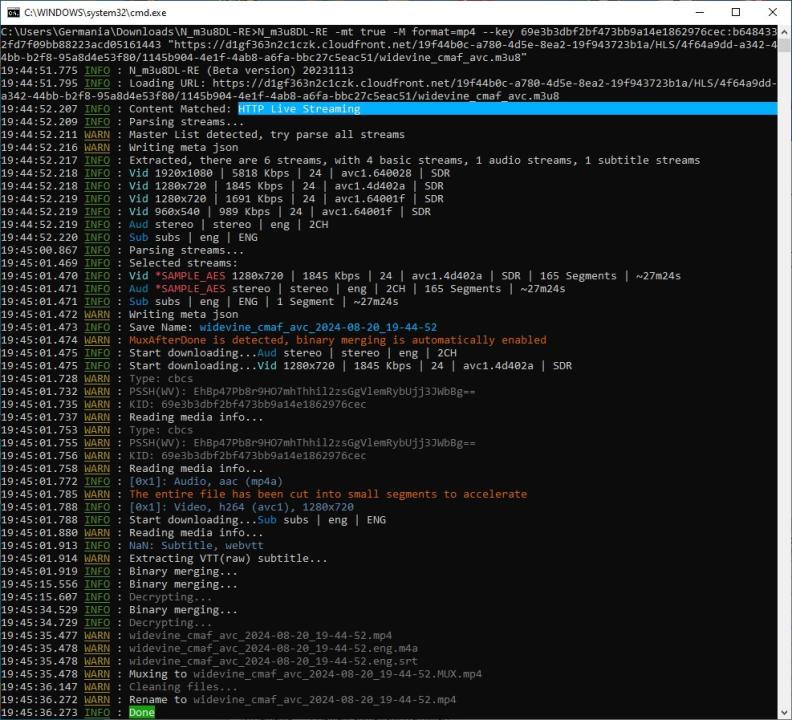792x720 pixels.
Task: Click the 'Extracting VTT(raw) subtitle' line
Action: coord(228,558)
